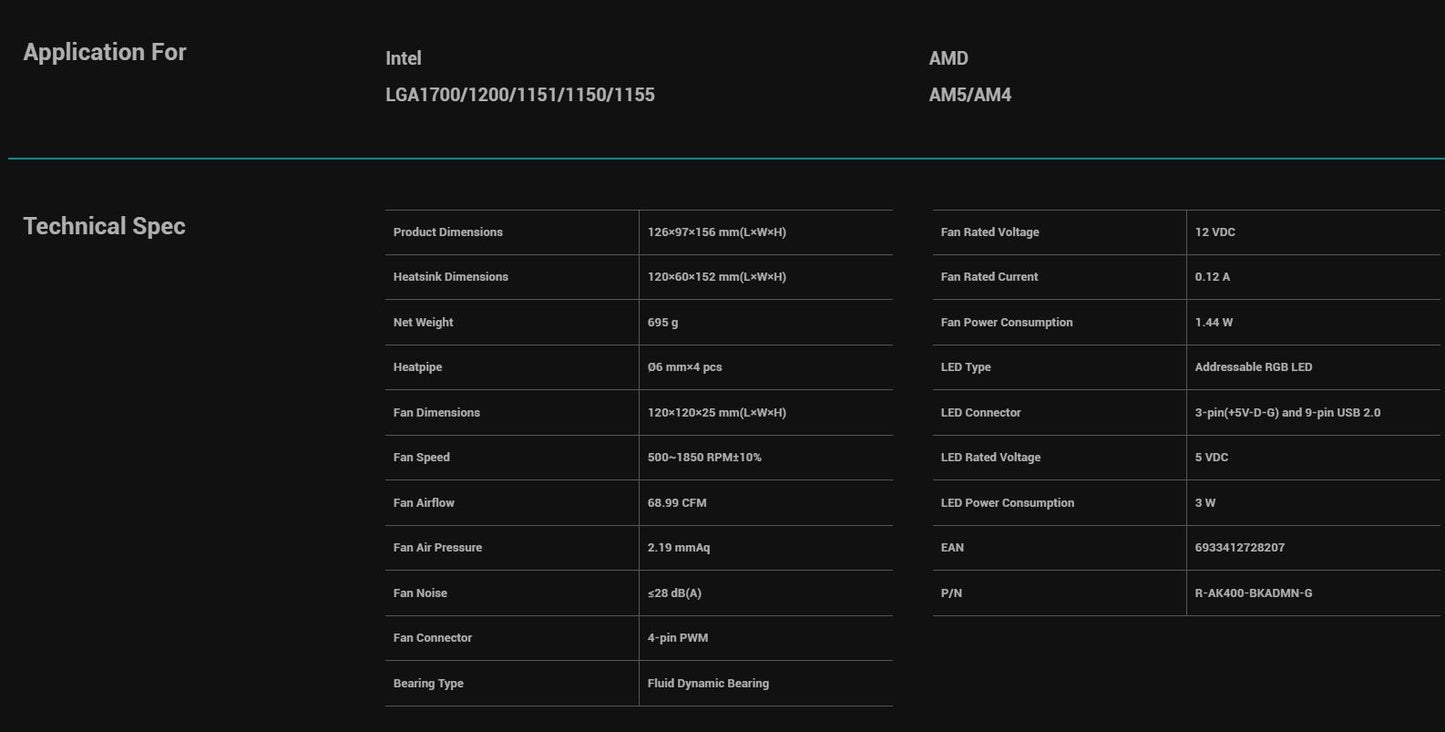
Task: Select the Fan Rated Voltage label
Action: (x=989, y=232)
